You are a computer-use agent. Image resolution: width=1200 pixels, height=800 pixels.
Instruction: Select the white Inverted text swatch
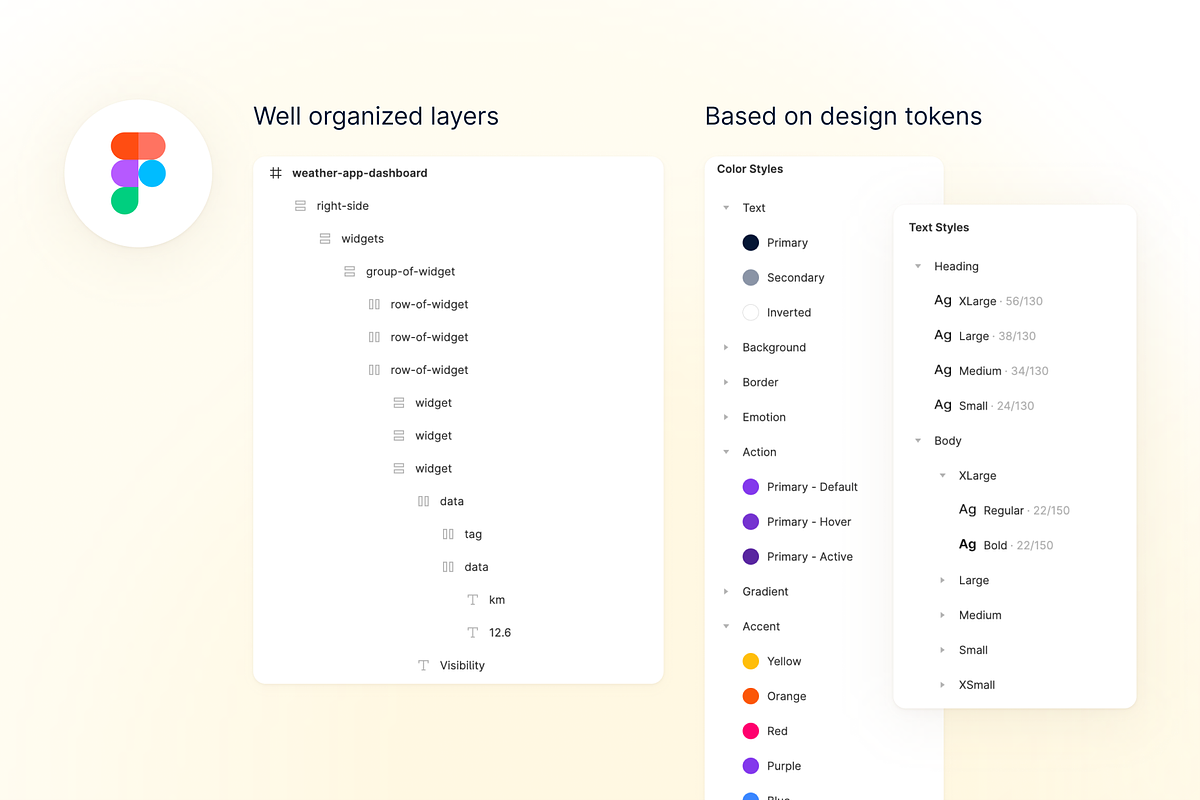point(751,313)
